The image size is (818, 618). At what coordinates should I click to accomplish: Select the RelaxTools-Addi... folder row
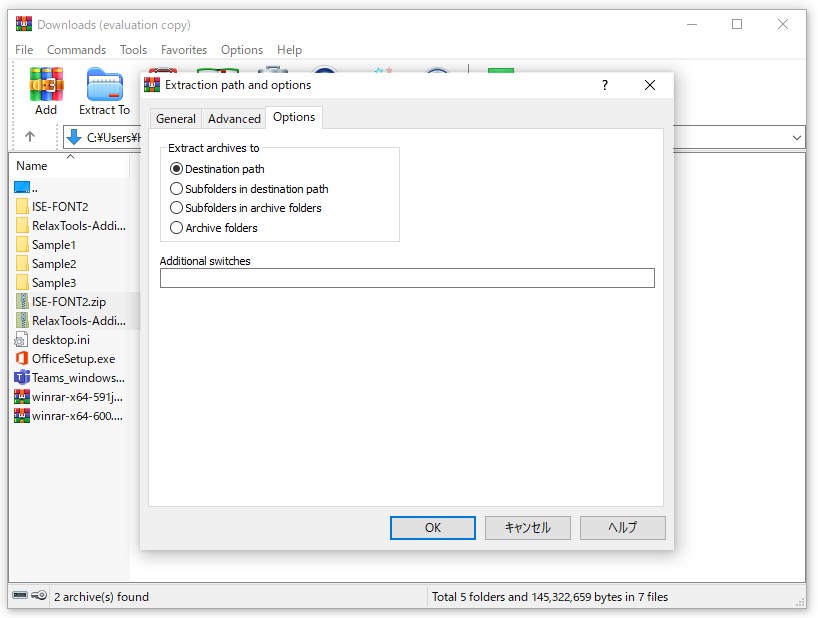pos(69,226)
